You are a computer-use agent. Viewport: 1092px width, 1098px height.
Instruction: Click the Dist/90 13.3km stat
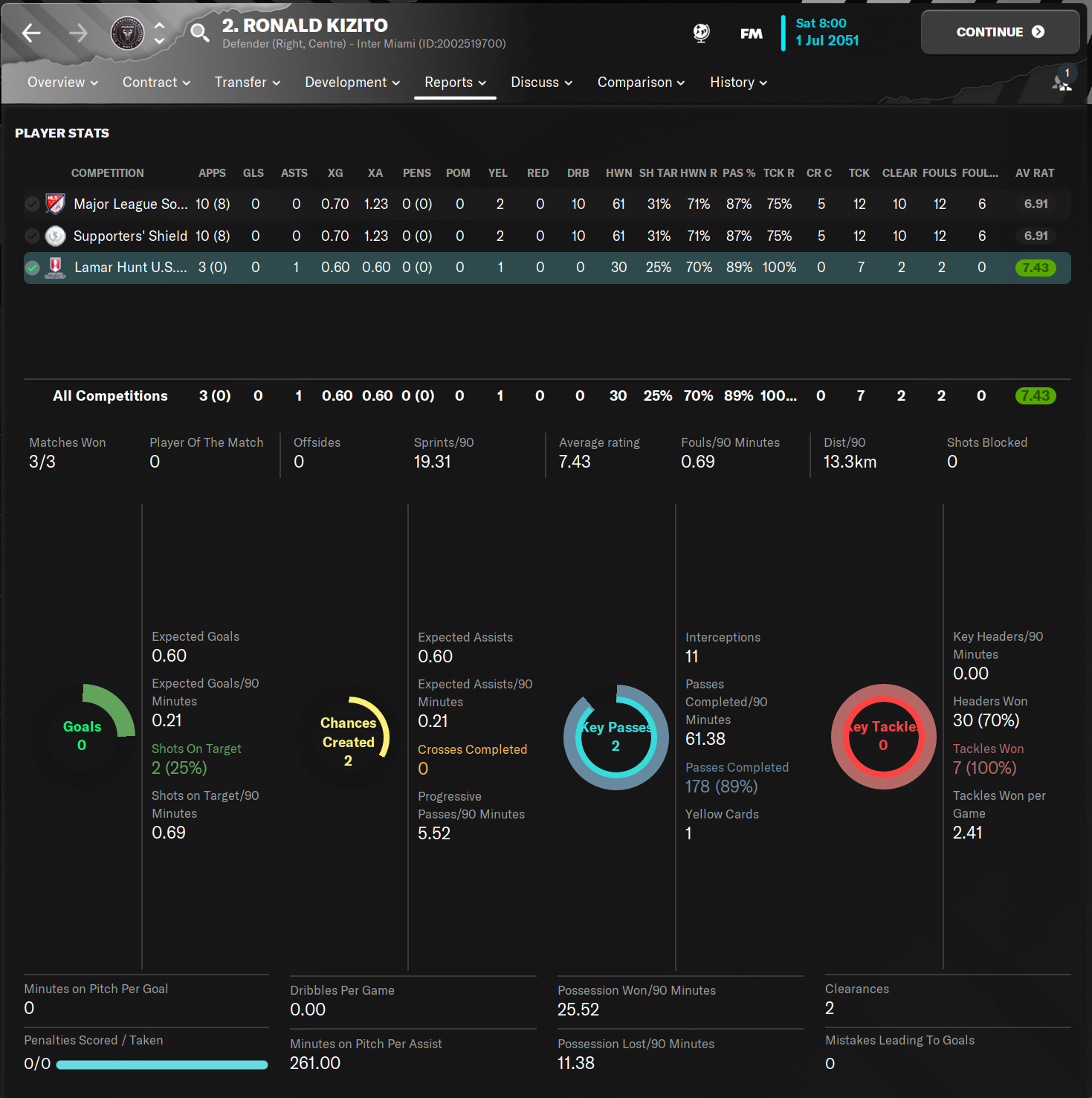tap(850, 452)
